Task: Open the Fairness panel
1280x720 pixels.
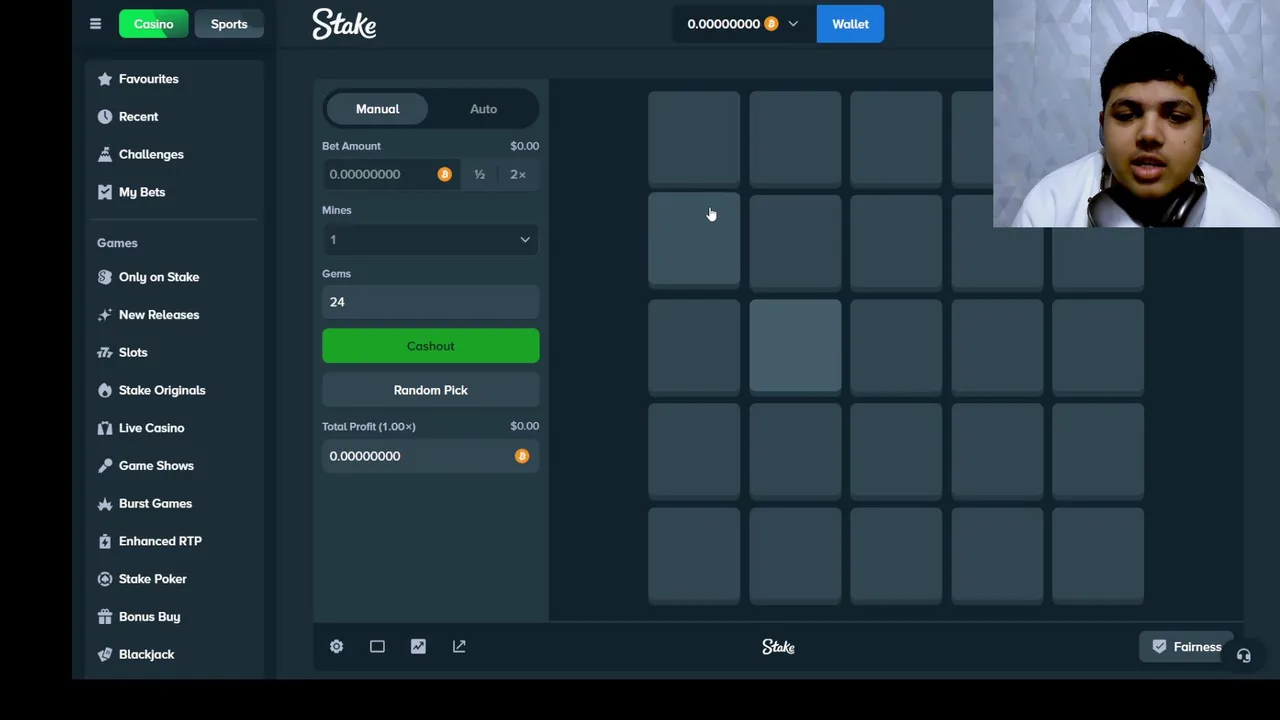Action: pyautogui.click(x=1187, y=647)
